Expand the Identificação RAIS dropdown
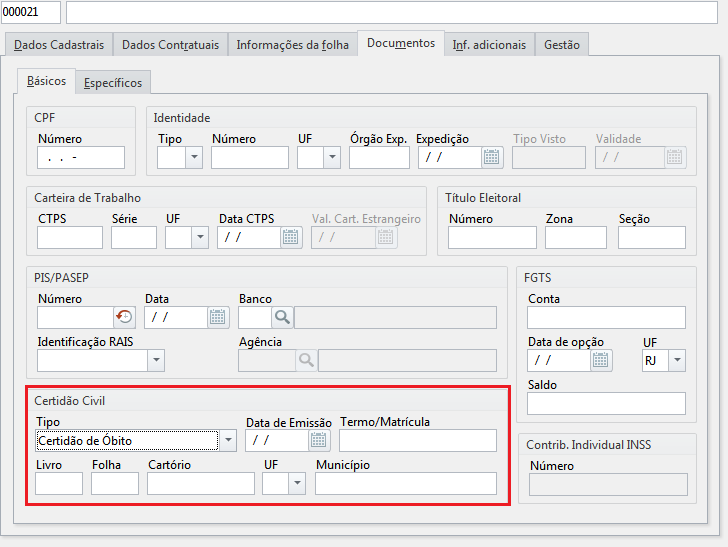Screen dimensions: 728x547 (x=156, y=360)
